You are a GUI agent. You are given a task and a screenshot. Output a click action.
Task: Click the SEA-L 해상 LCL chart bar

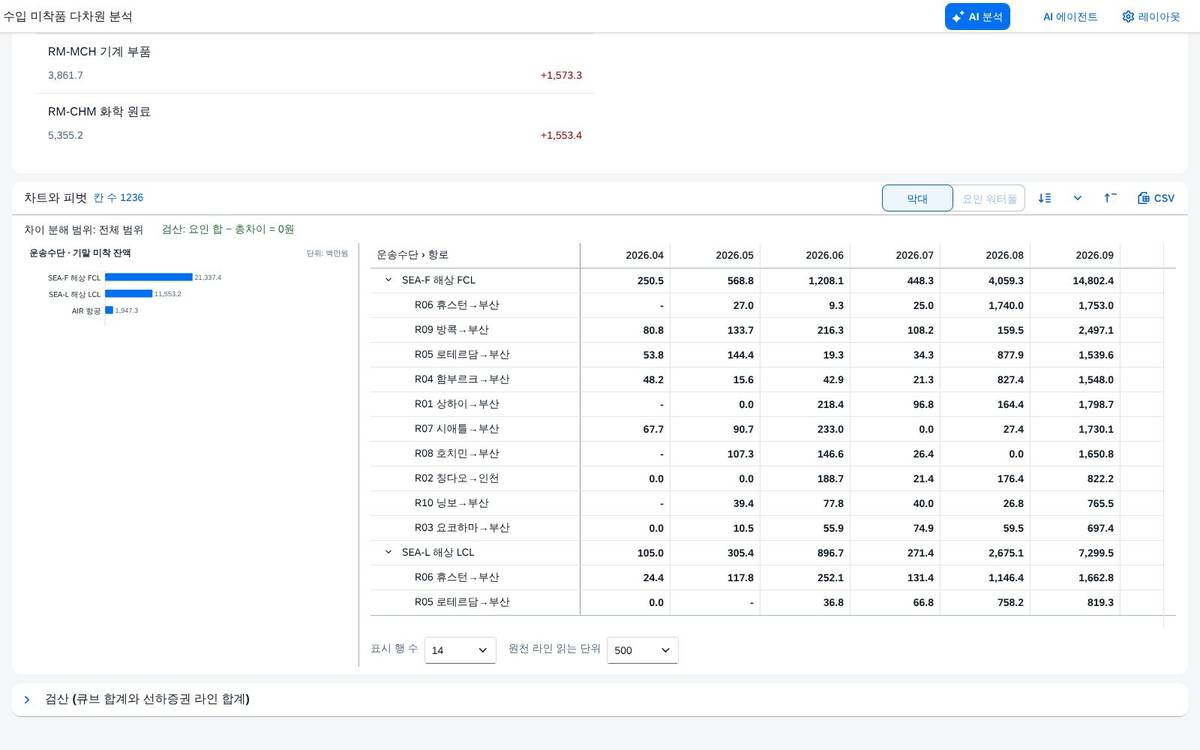(x=128, y=294)
